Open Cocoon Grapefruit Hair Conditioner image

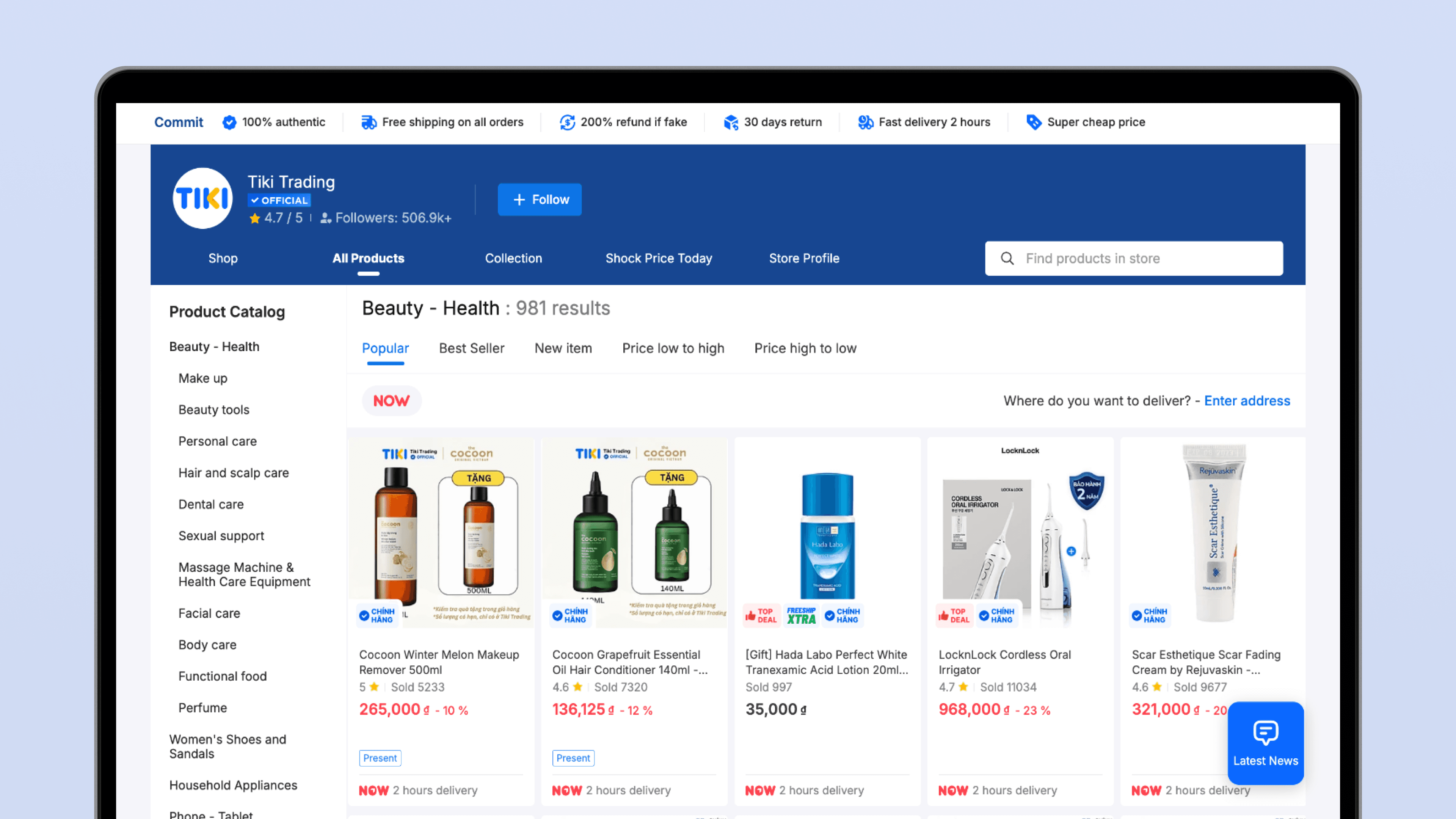[x=634, y=532]
